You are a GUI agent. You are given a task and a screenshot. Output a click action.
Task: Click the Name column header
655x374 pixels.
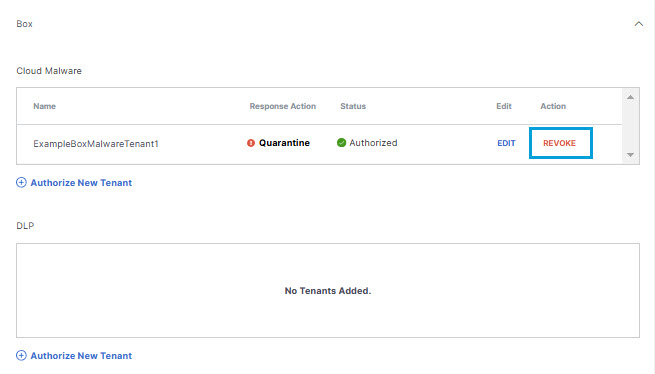point(44,106)
